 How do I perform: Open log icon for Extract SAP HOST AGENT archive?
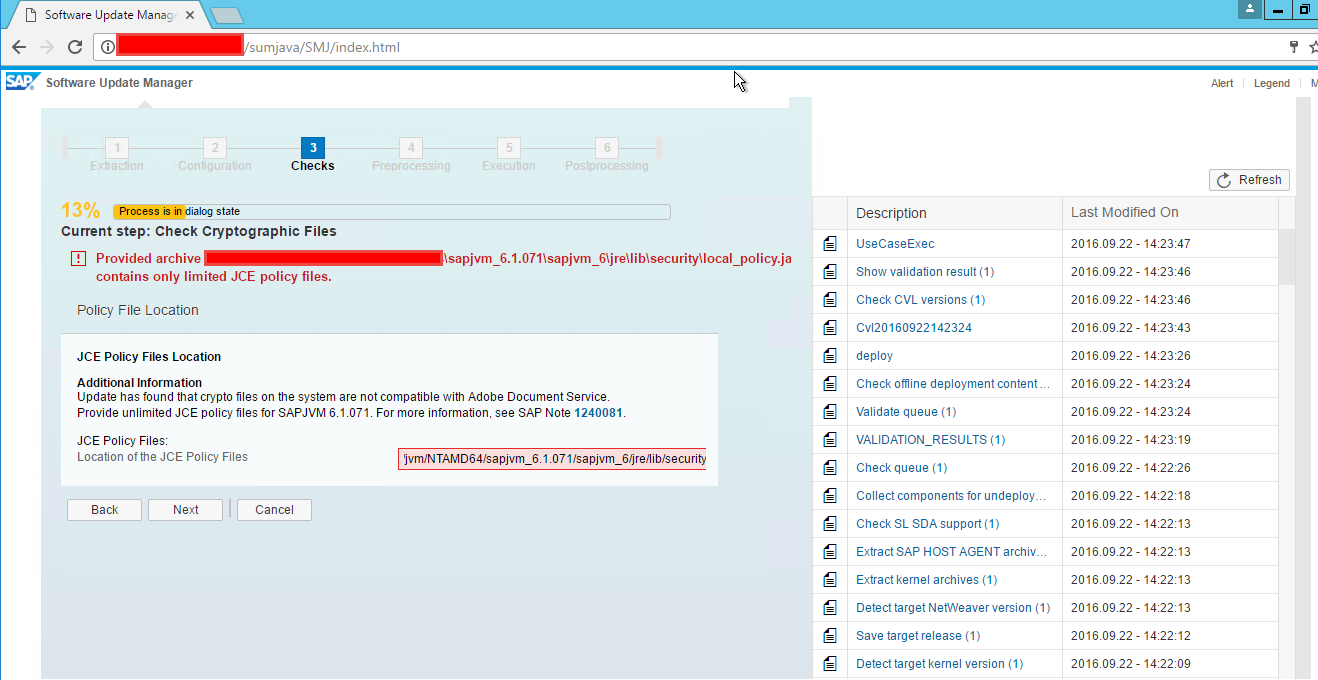830,552
